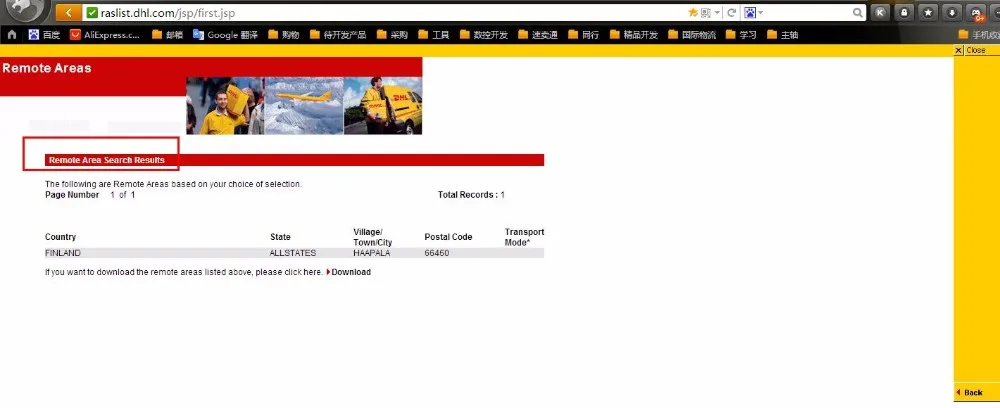Viewport: 1000px width, 408px height.
Task: Click the round K toolbar button
Action: (x=880, y=12)
